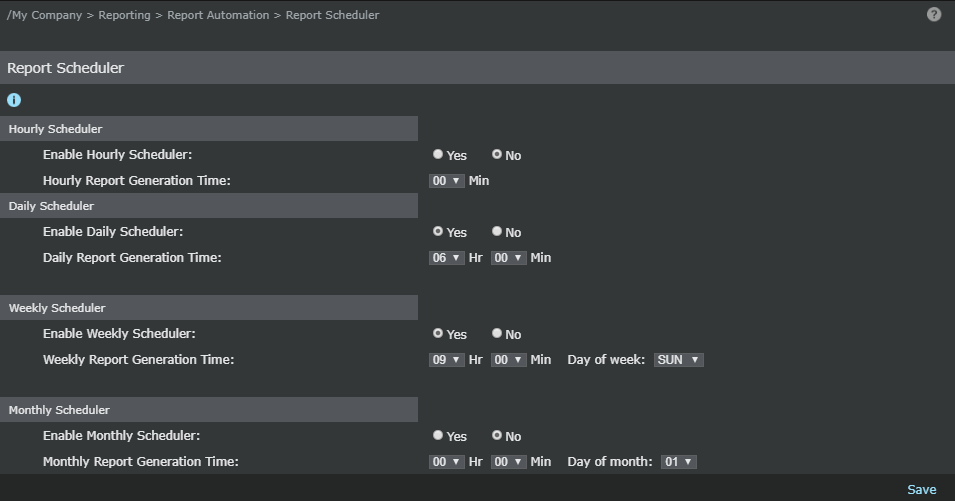Click Report Scheduler breadcrumb
The image size is (955, 501).
(x=333, y=15)
